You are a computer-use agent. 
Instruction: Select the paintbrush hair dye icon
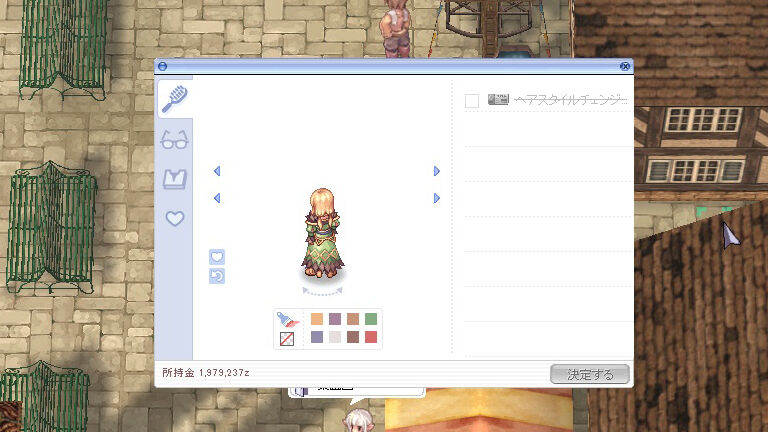point(288,320)
